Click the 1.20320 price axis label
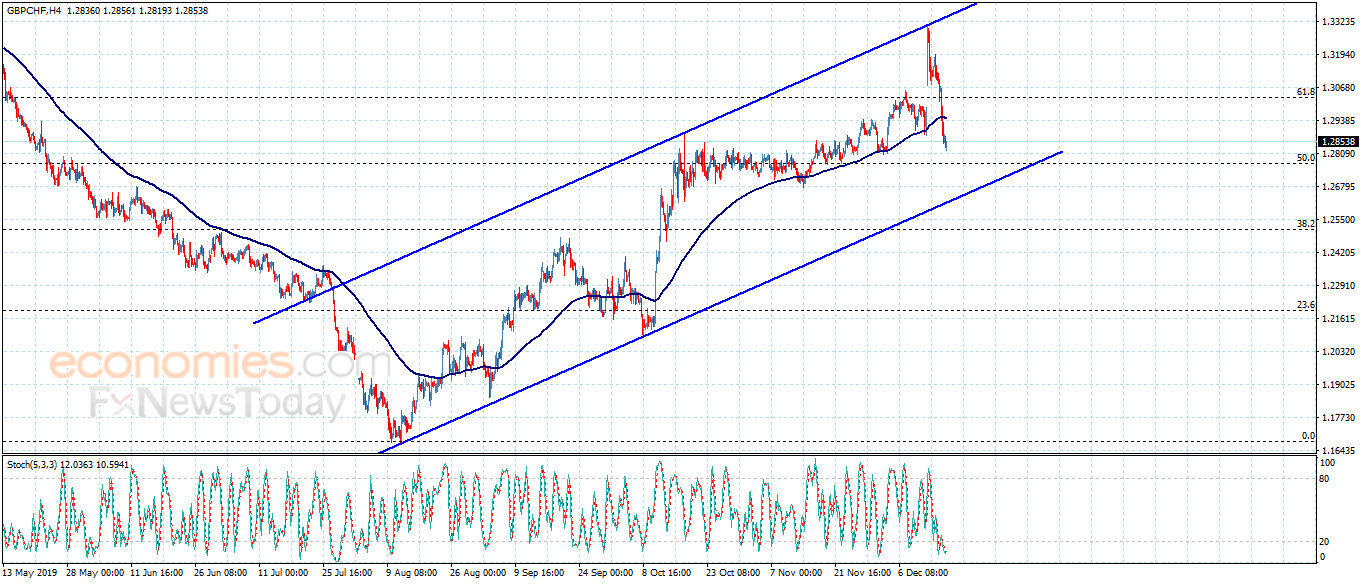 click(1337, 351)
